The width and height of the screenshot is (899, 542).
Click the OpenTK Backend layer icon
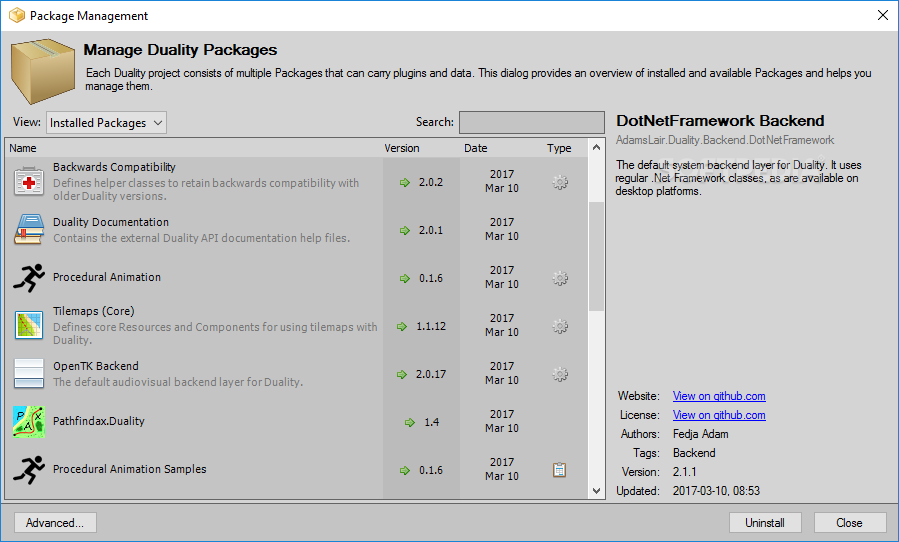click(29, 373)
